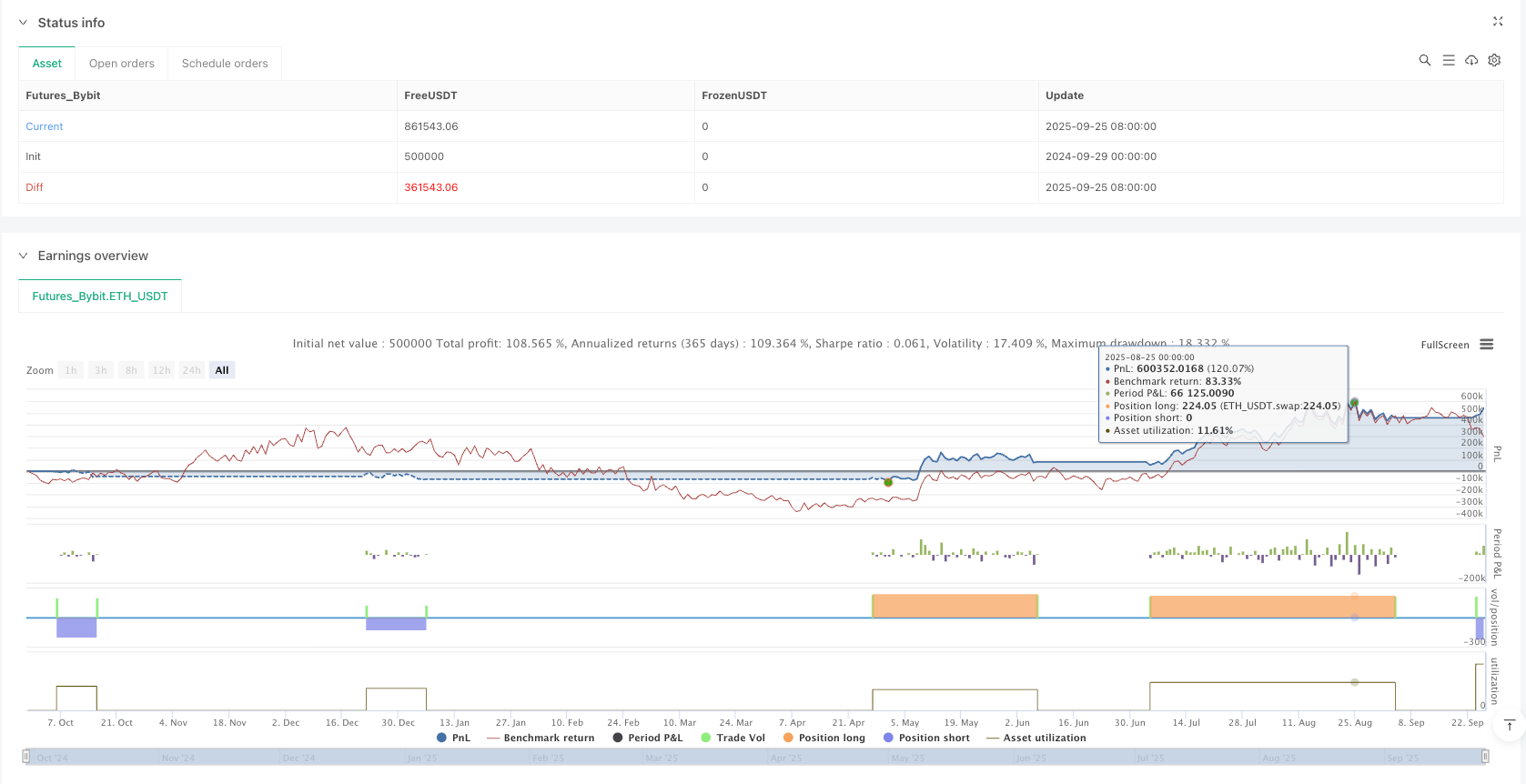Image resolution: width=1526 pixels, height=784 pixels.
Task: Click the scroll-to-top arrow icon
Action: click(x=1510, y=725)
